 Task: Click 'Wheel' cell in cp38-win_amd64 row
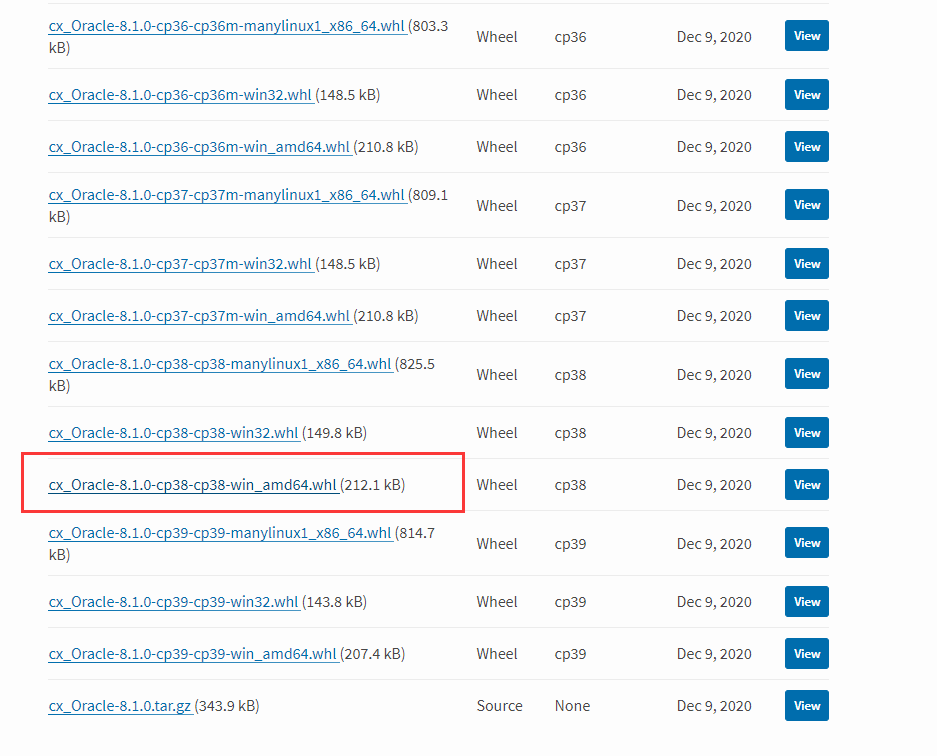click(x=497, y=485)
